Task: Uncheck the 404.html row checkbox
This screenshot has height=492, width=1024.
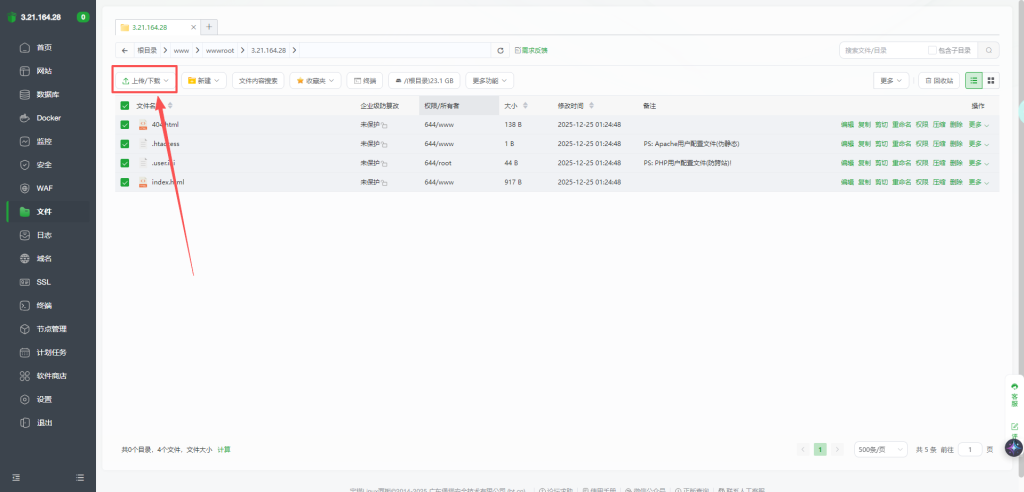Action: coord(125,125)
